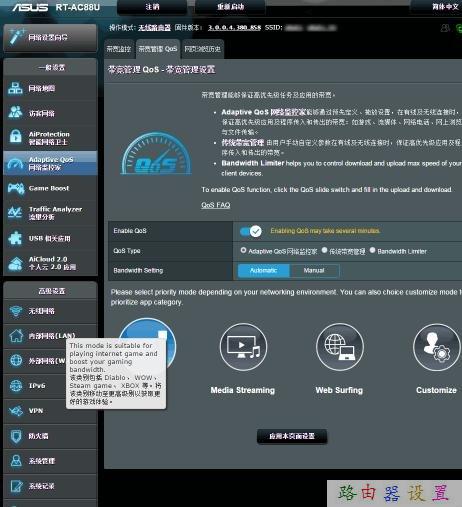Switch to the web history (网页浏览历史) tab

202,49
